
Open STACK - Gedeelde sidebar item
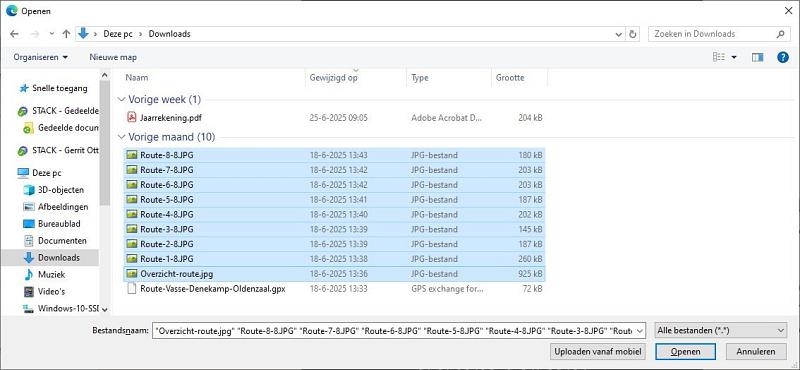[x=58, y=111]
